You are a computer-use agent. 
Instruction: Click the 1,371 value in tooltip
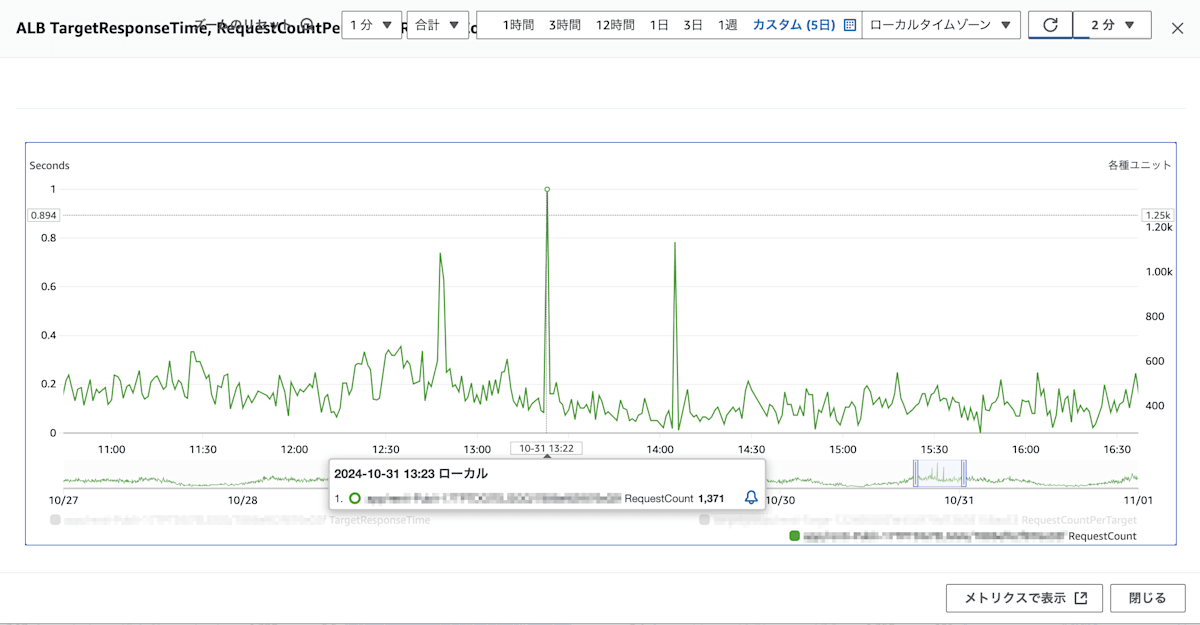[x=711, y=497]
